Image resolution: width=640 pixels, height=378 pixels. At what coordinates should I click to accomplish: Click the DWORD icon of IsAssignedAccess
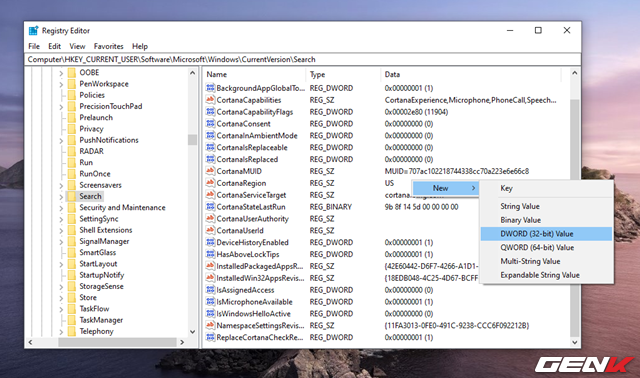point(210,289)
